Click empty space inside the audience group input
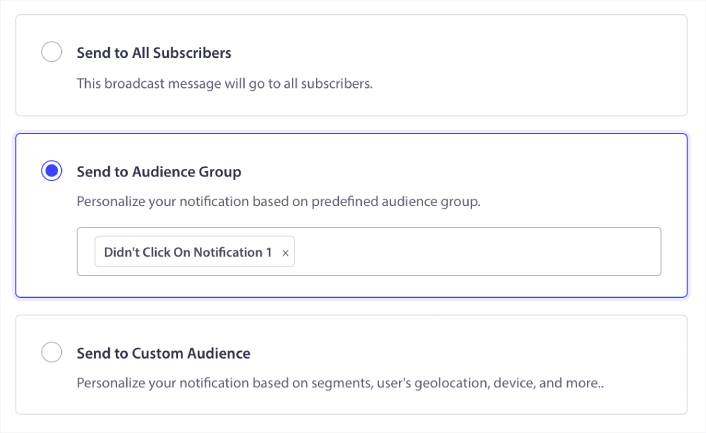706x433 pixels. (480, 252)
